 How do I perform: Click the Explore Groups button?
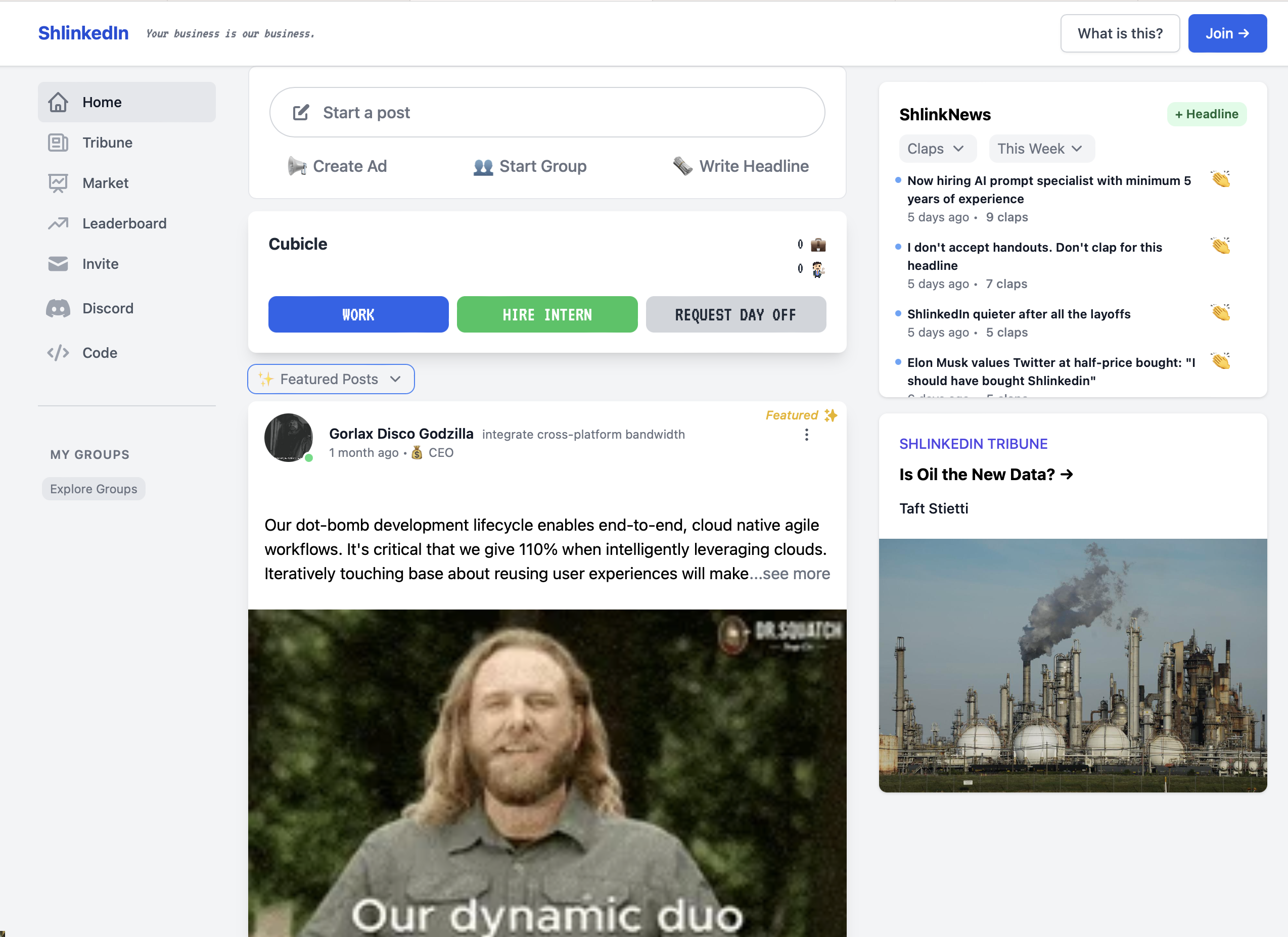click(94, 489)
